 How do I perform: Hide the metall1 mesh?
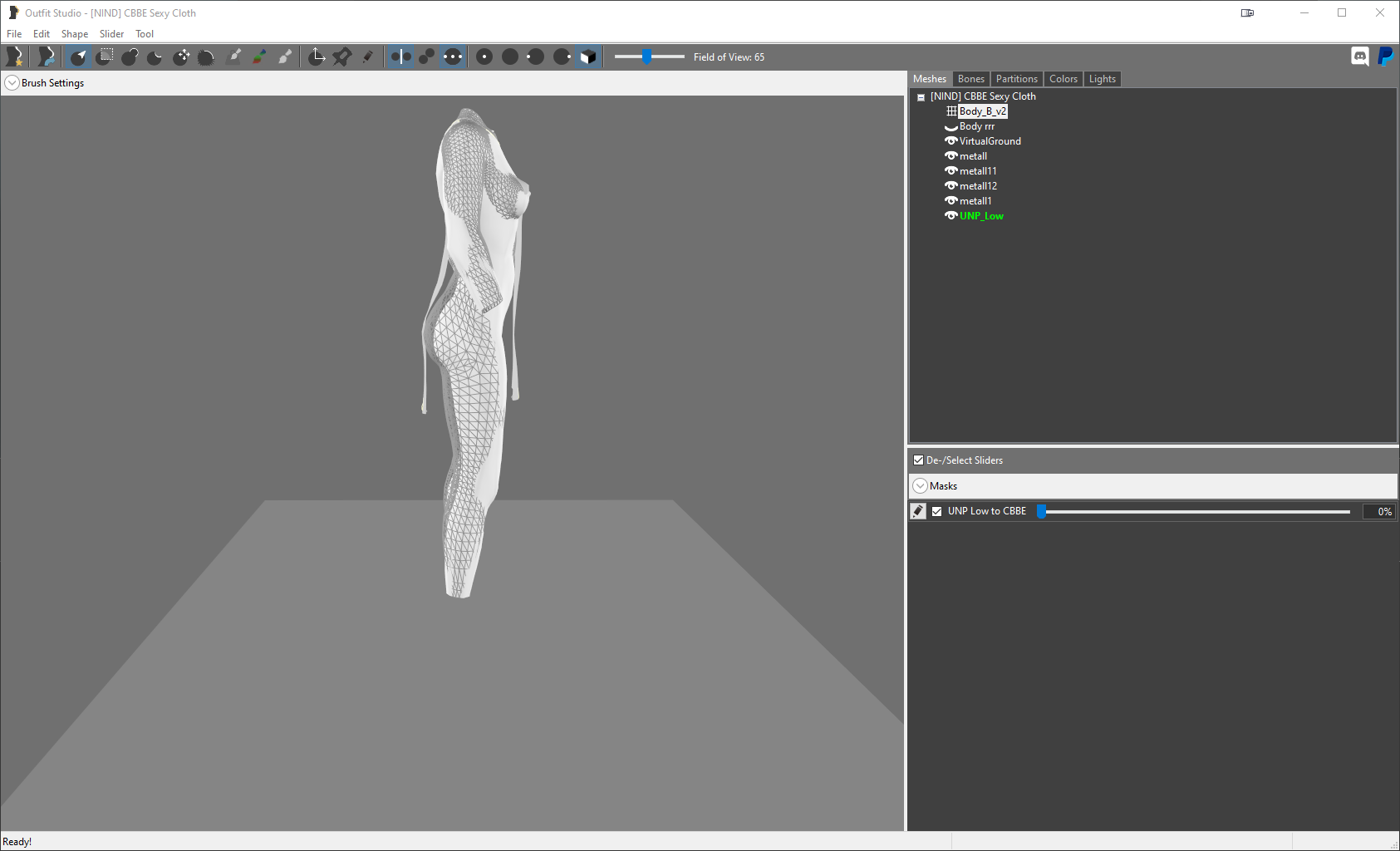coord(951,201)
